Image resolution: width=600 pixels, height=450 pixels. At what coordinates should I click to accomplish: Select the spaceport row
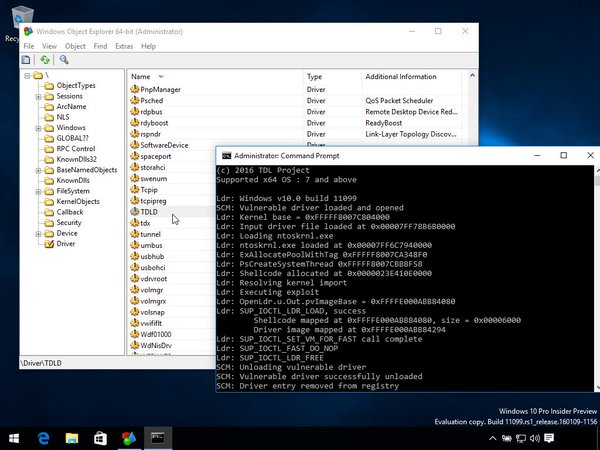point(172,156)
